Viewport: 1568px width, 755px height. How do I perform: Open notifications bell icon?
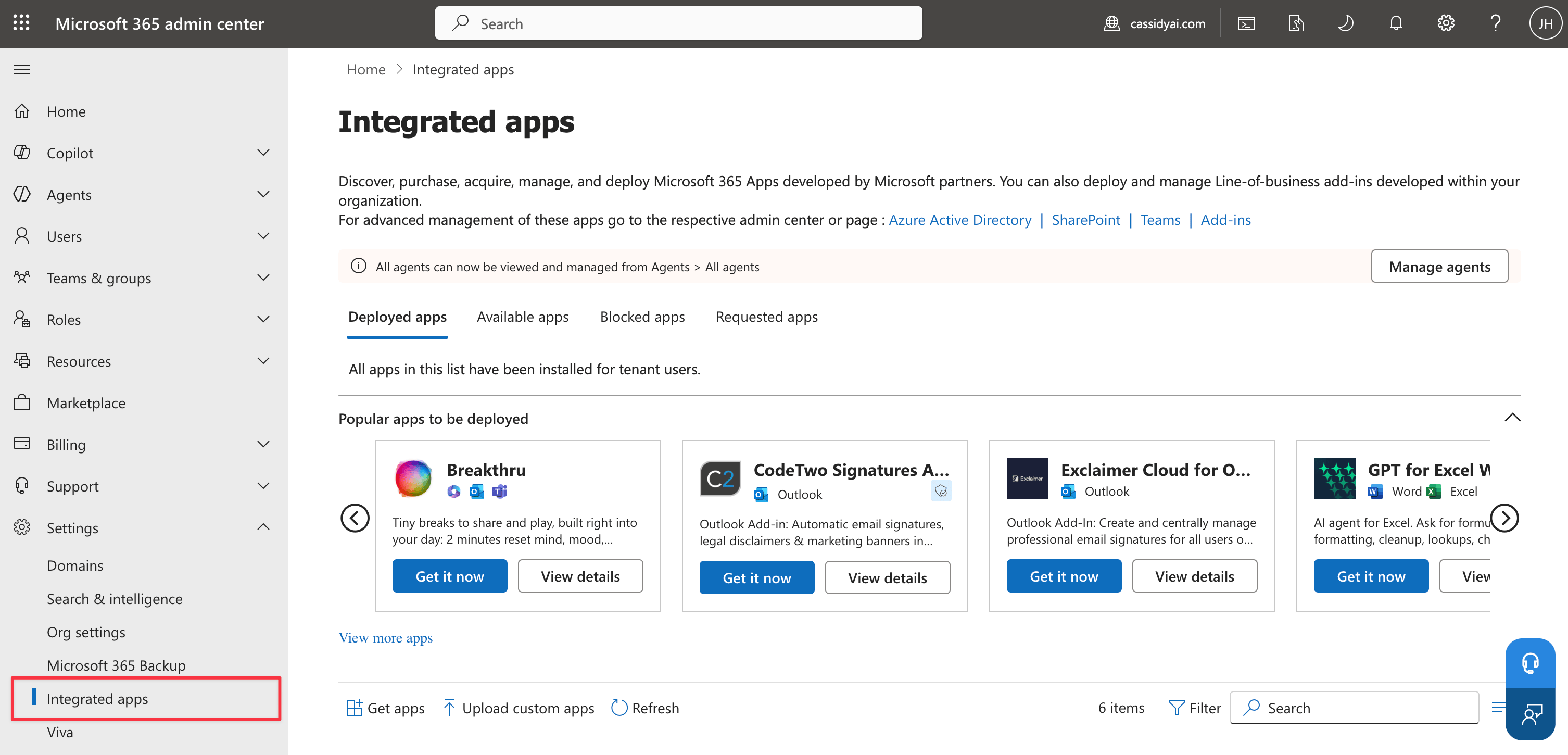point(1396,23)
